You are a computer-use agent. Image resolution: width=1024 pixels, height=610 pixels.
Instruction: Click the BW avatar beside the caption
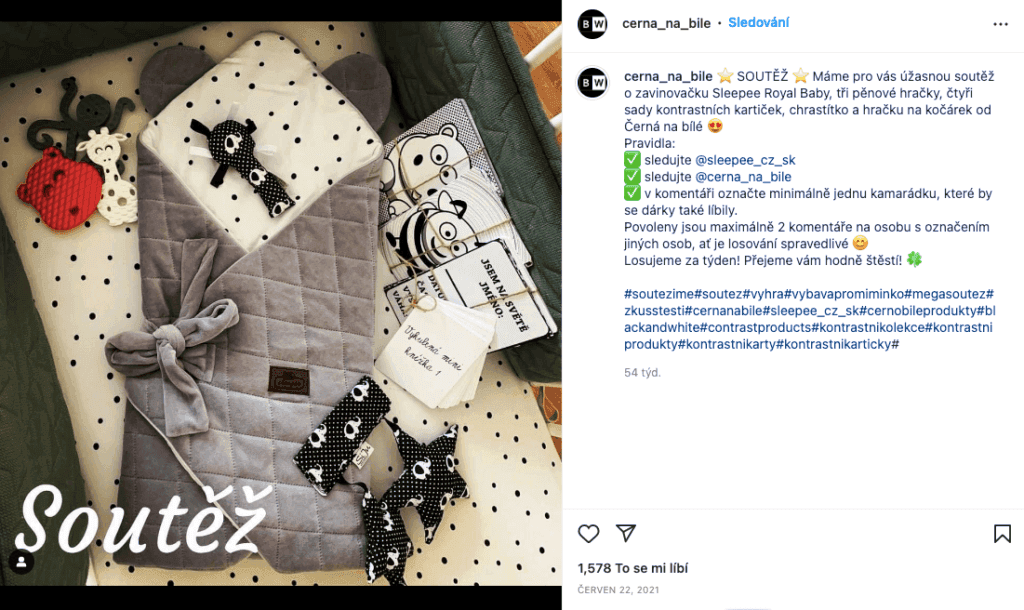[x=593, y=83]
